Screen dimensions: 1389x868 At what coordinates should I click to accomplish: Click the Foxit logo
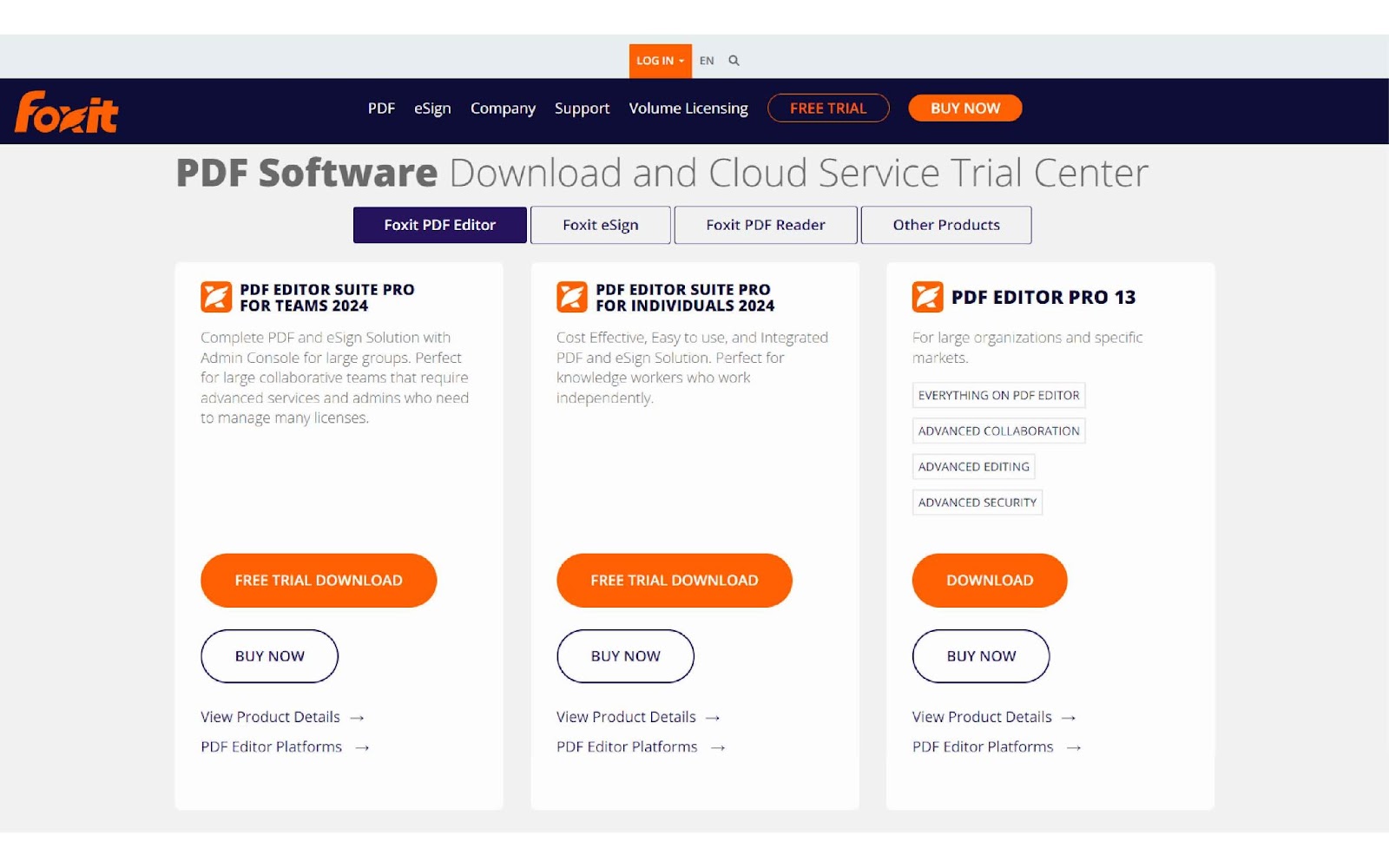click(67, 113)
